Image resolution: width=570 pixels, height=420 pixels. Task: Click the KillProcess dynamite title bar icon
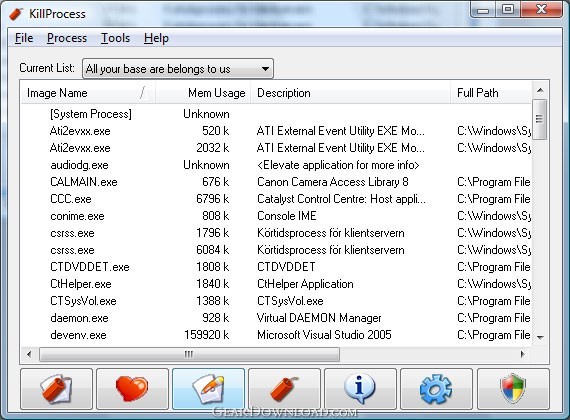[x=16, y=14]
